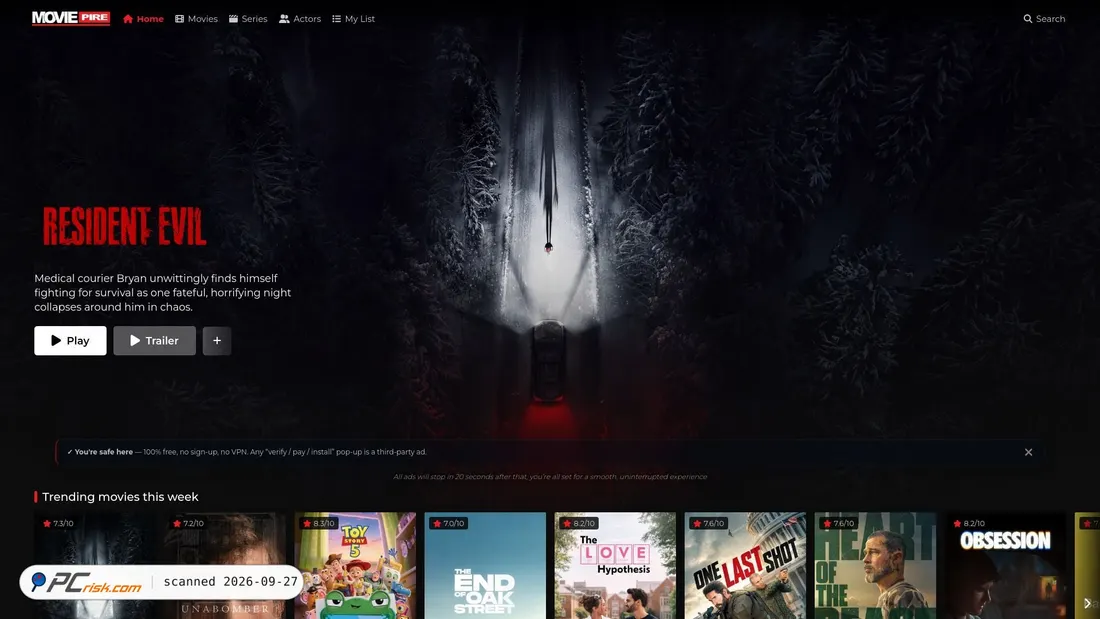Click the MoviePire logo

coord(71,18)
